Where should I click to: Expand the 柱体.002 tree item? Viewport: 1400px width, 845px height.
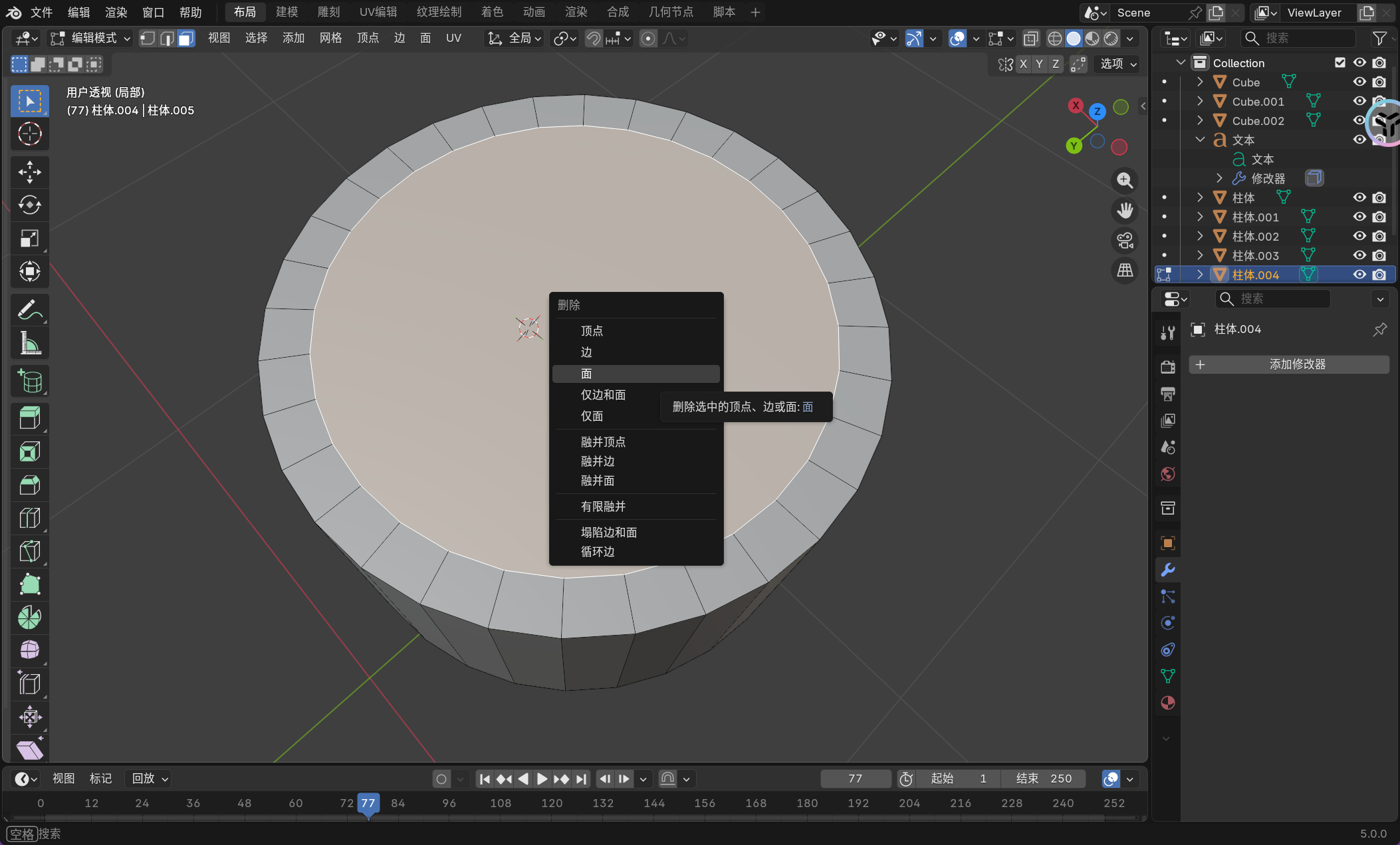(1200, 236)
